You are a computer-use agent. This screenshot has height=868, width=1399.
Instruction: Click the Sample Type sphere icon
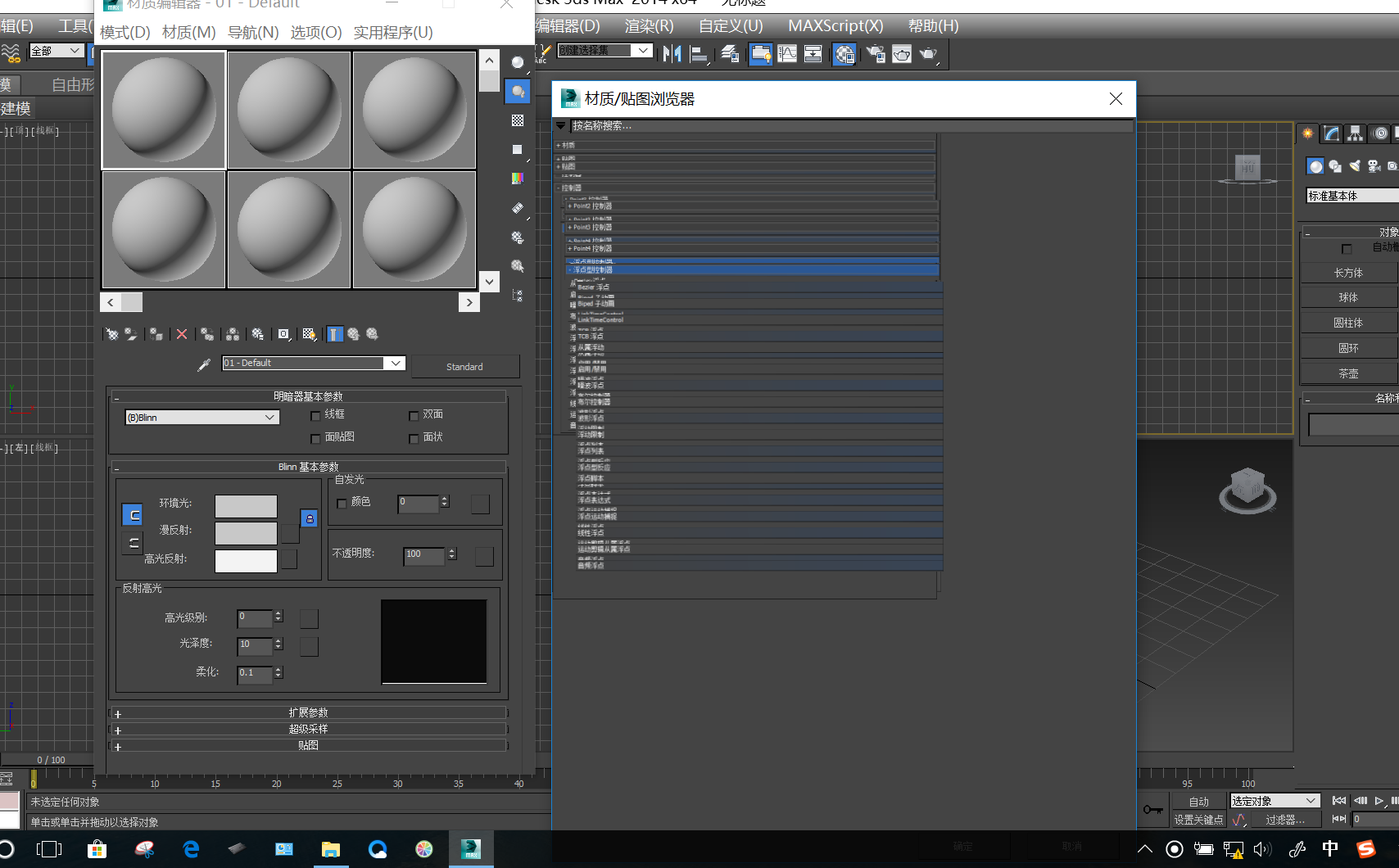tap(518, 62)
